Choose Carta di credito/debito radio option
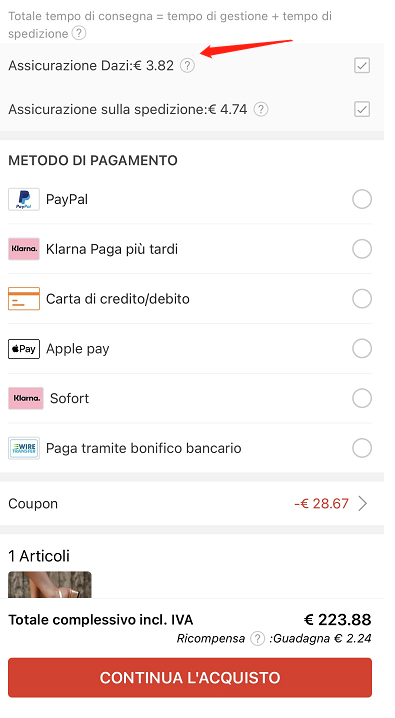Screen dimensions: 395x718 (x=362, y=299)
